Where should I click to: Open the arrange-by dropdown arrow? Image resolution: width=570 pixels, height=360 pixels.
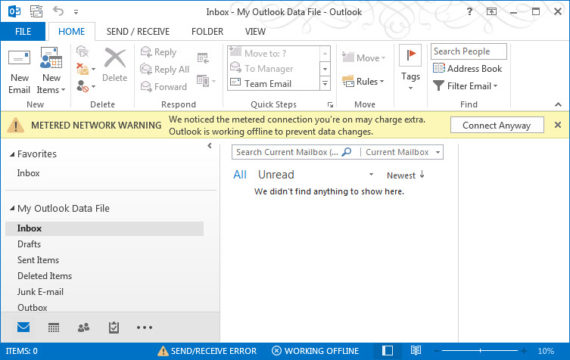(x=371, y=175)
